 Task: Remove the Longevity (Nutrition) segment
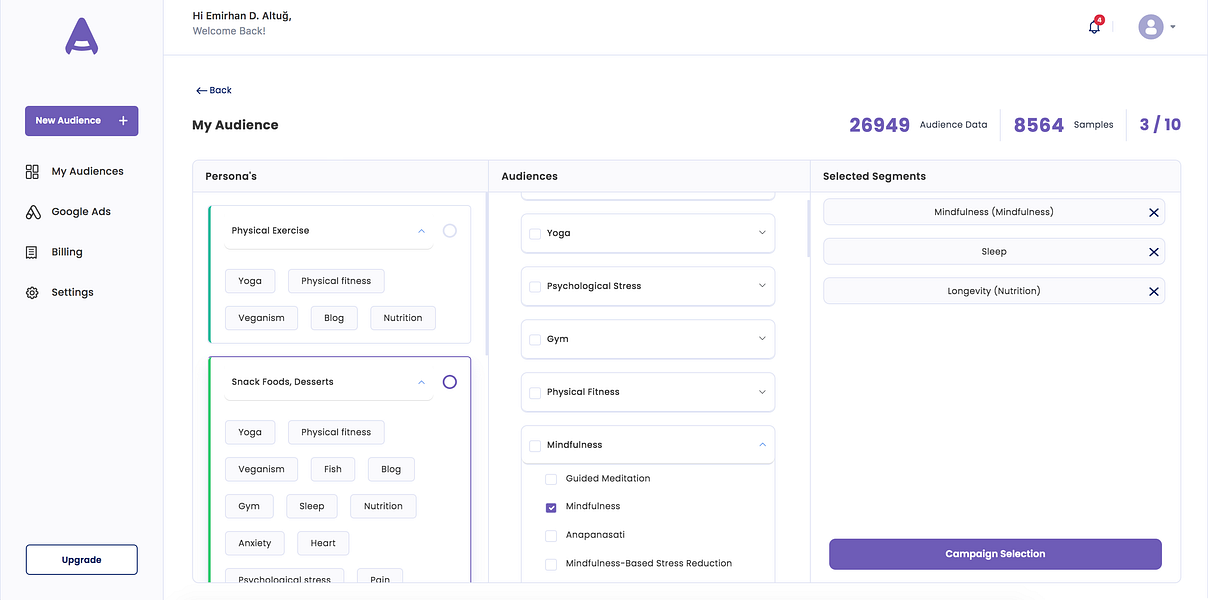pos(1153,292)
